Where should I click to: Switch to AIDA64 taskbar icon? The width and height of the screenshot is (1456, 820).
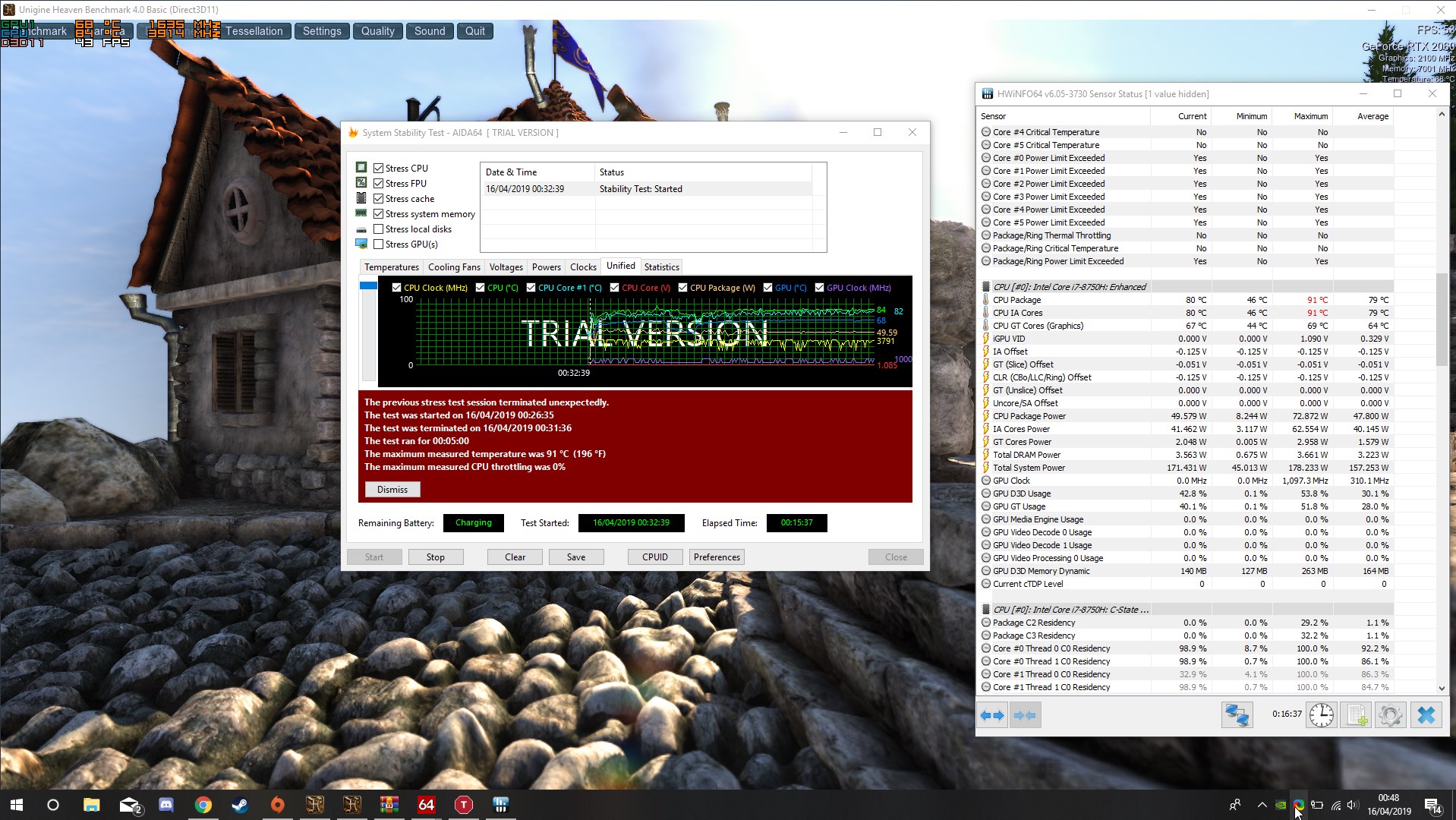click(426, 805)
